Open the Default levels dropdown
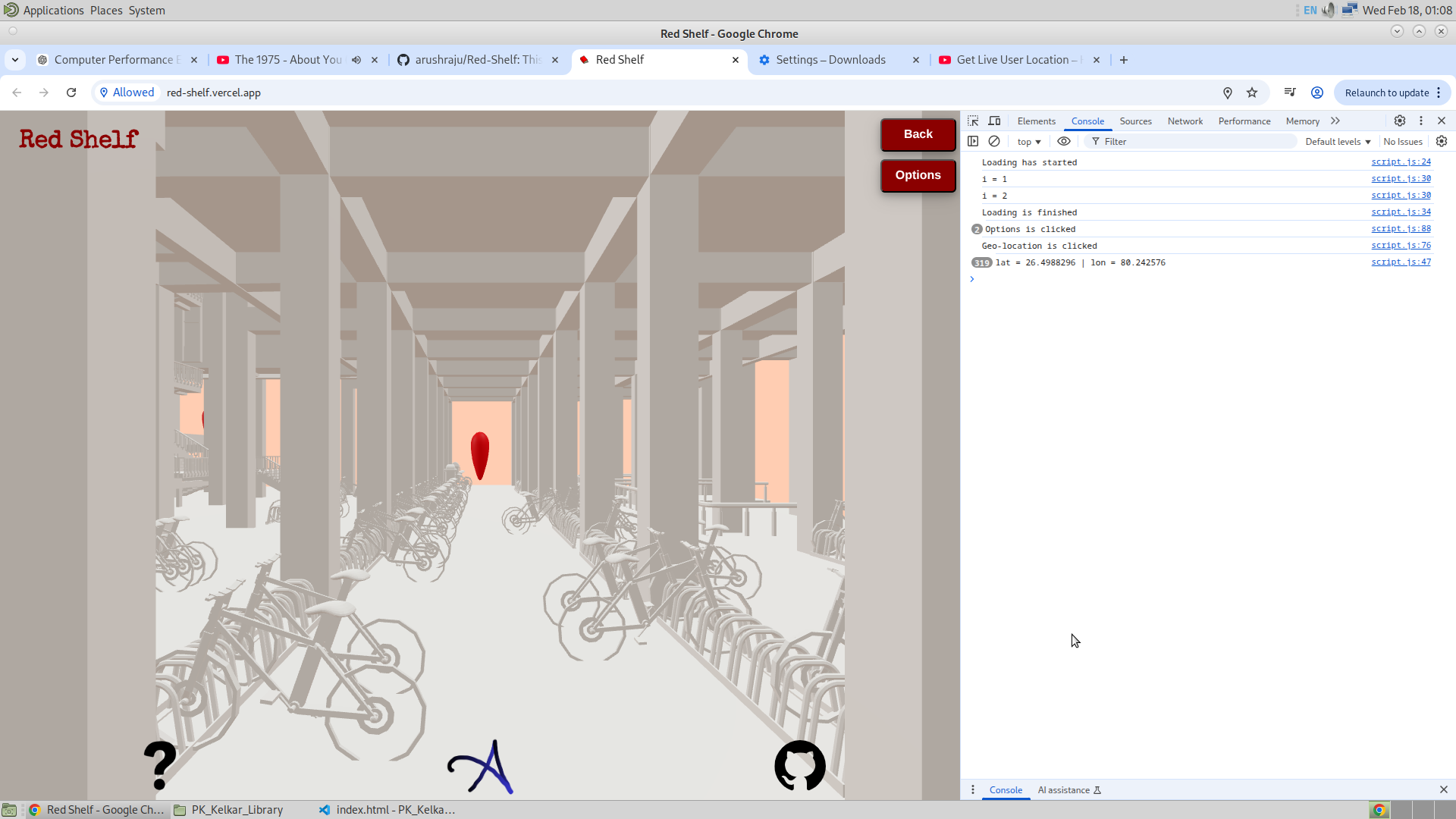1456x819 pixels. [x=1338, y=142]
